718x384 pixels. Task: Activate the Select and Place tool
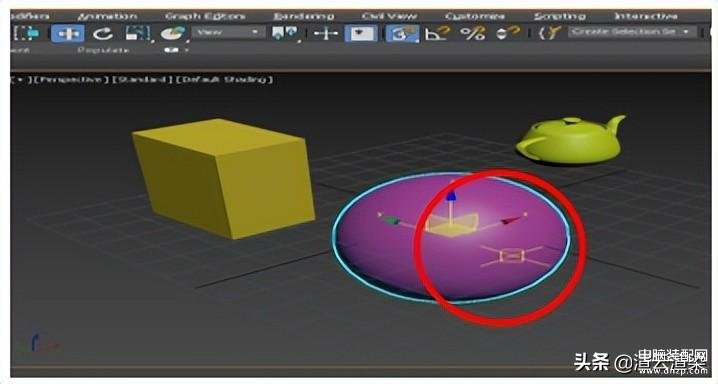(x=173, y=33)
